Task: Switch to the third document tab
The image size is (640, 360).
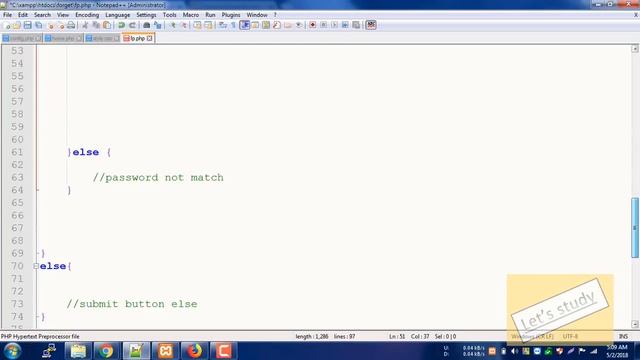Action: pyautogui.click(x=102, y=38)
